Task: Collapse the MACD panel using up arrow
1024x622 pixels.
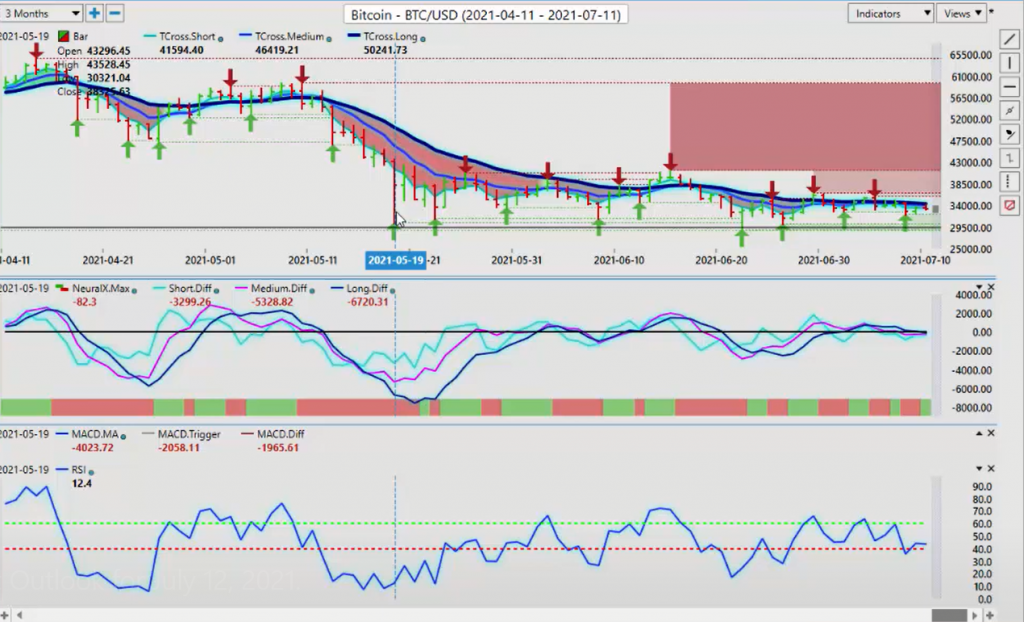Action: pos(979,433)
